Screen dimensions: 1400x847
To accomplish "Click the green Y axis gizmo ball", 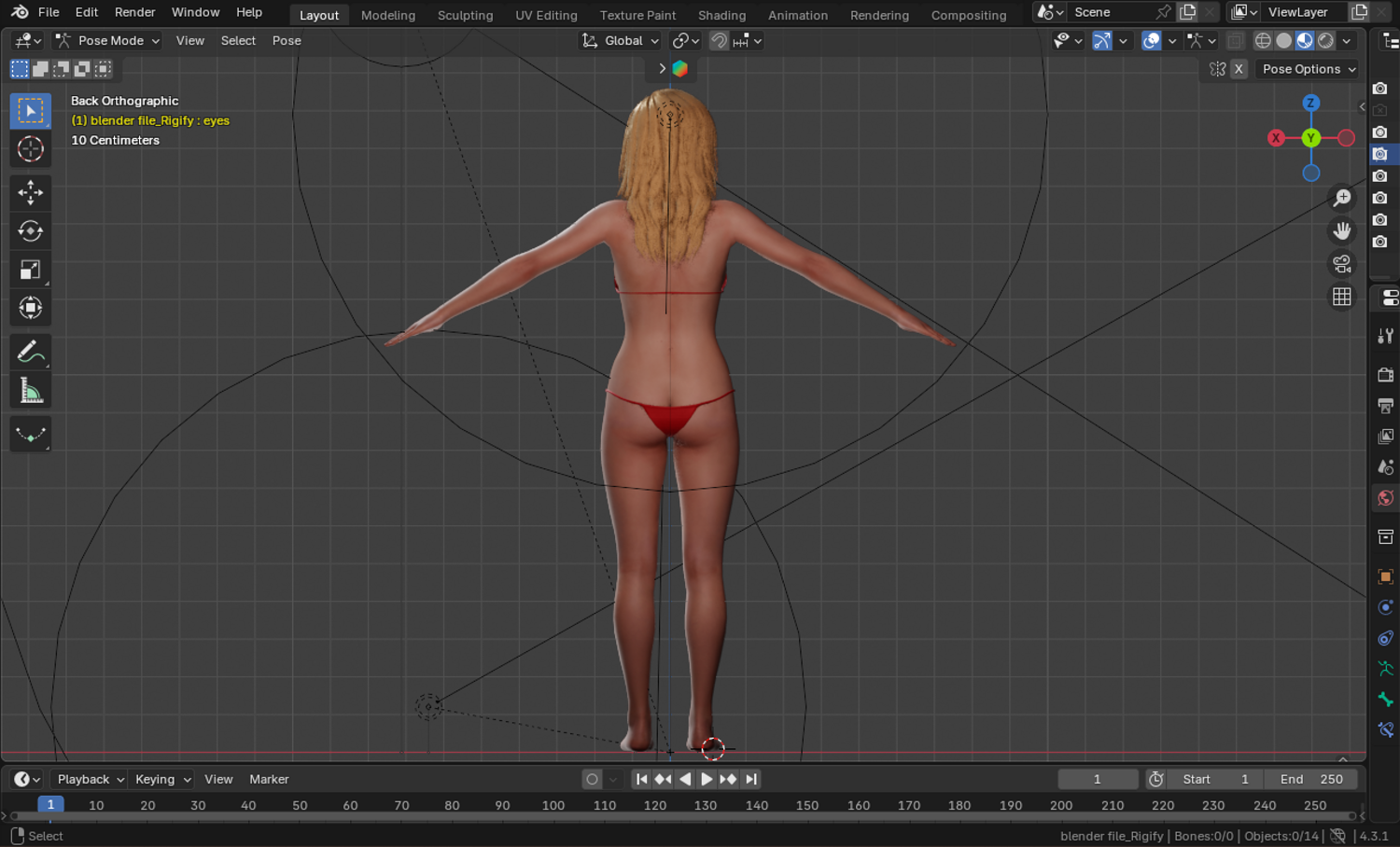I will click(1311, 138).
